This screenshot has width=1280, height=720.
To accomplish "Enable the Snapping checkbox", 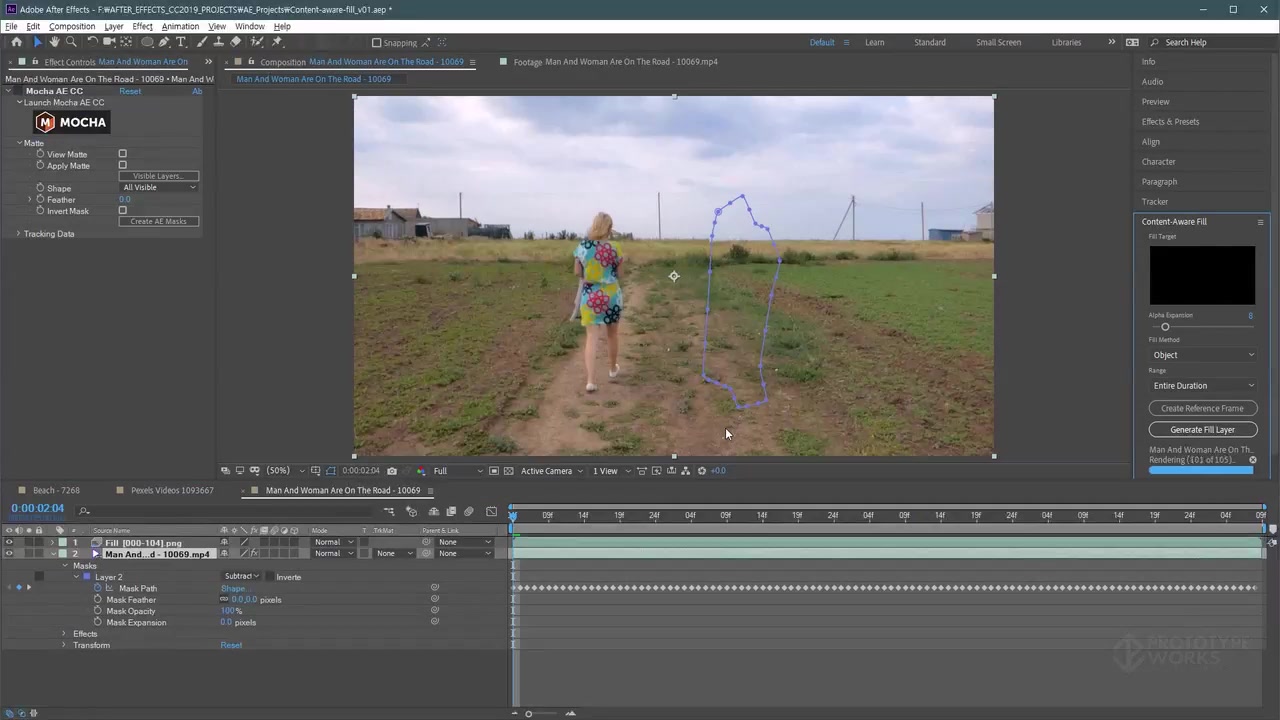I will click(377, 42).
